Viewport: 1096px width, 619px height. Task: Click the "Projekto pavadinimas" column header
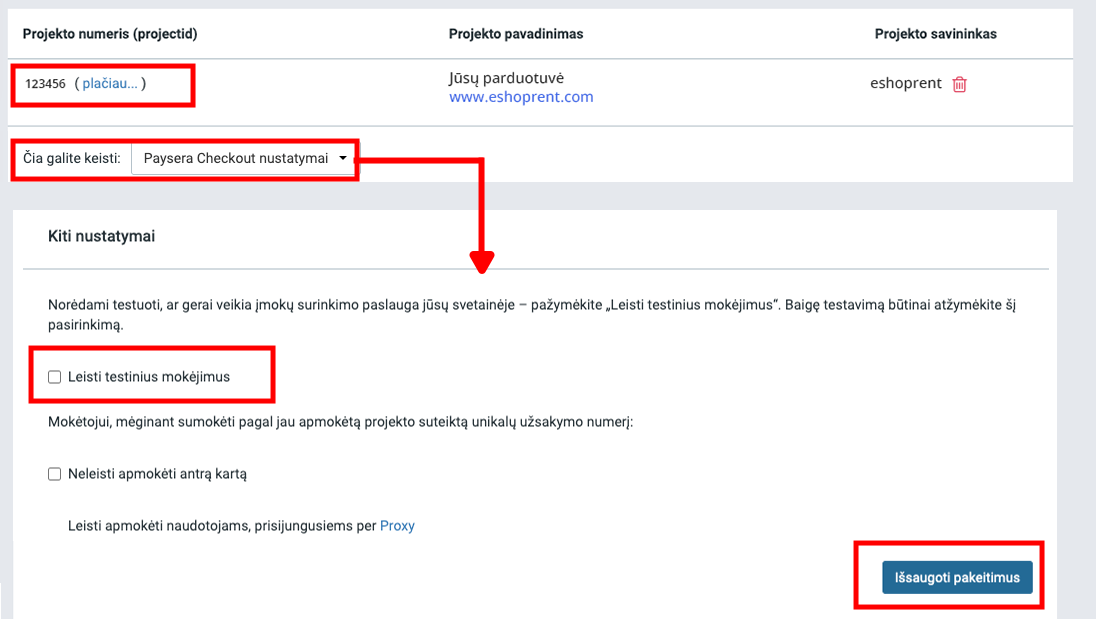516,34
